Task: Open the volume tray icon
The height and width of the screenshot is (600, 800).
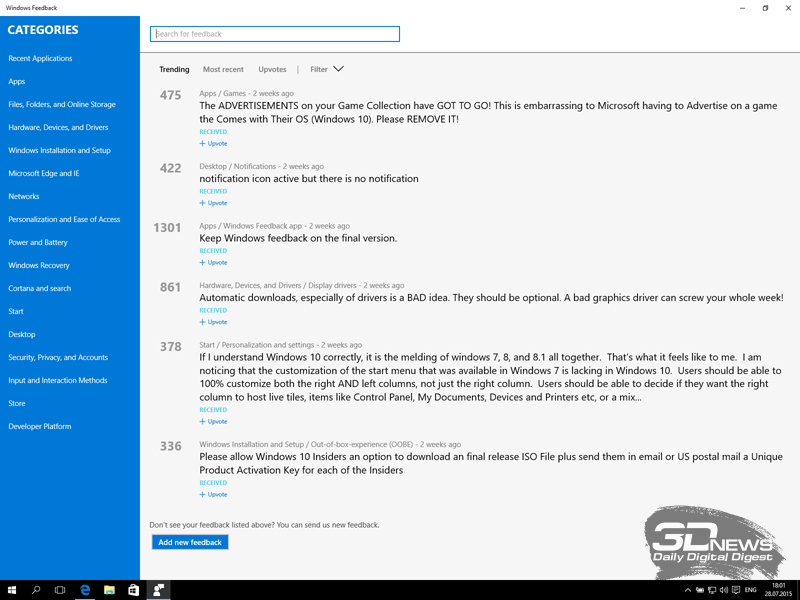Action: click(723, 590)
